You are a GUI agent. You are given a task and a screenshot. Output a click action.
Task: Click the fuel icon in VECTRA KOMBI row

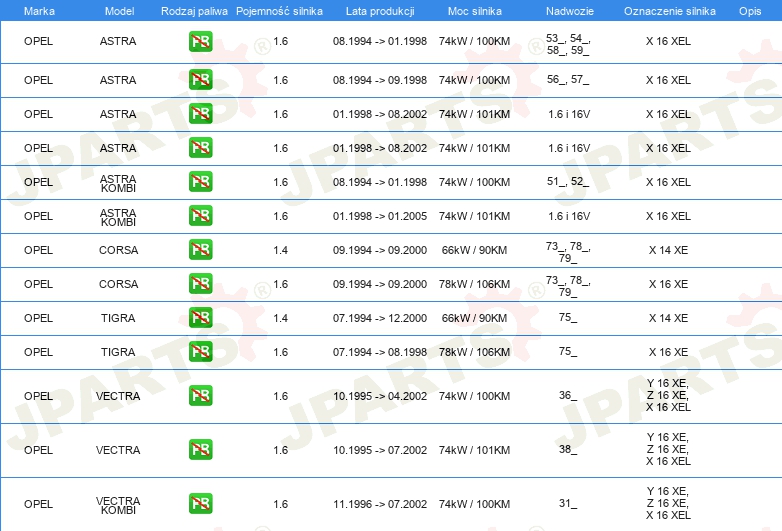click(200, 504)
